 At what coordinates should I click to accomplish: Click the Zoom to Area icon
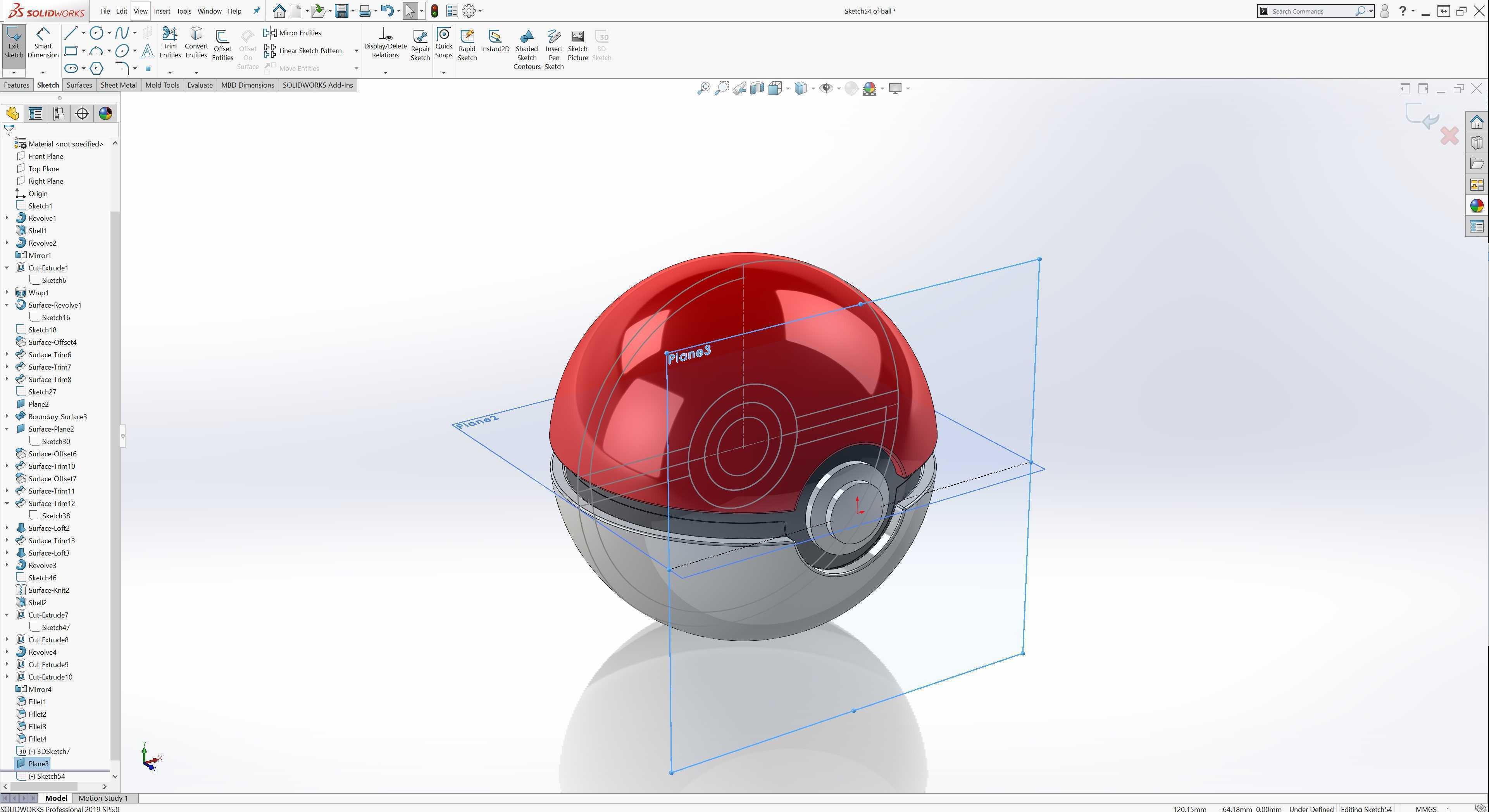(721, 88)
